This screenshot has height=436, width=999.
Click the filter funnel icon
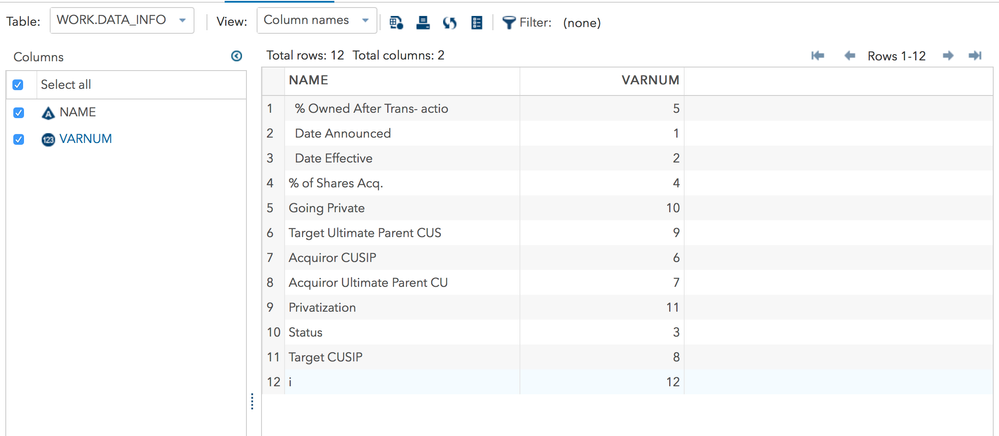click(x=509, y=22)
